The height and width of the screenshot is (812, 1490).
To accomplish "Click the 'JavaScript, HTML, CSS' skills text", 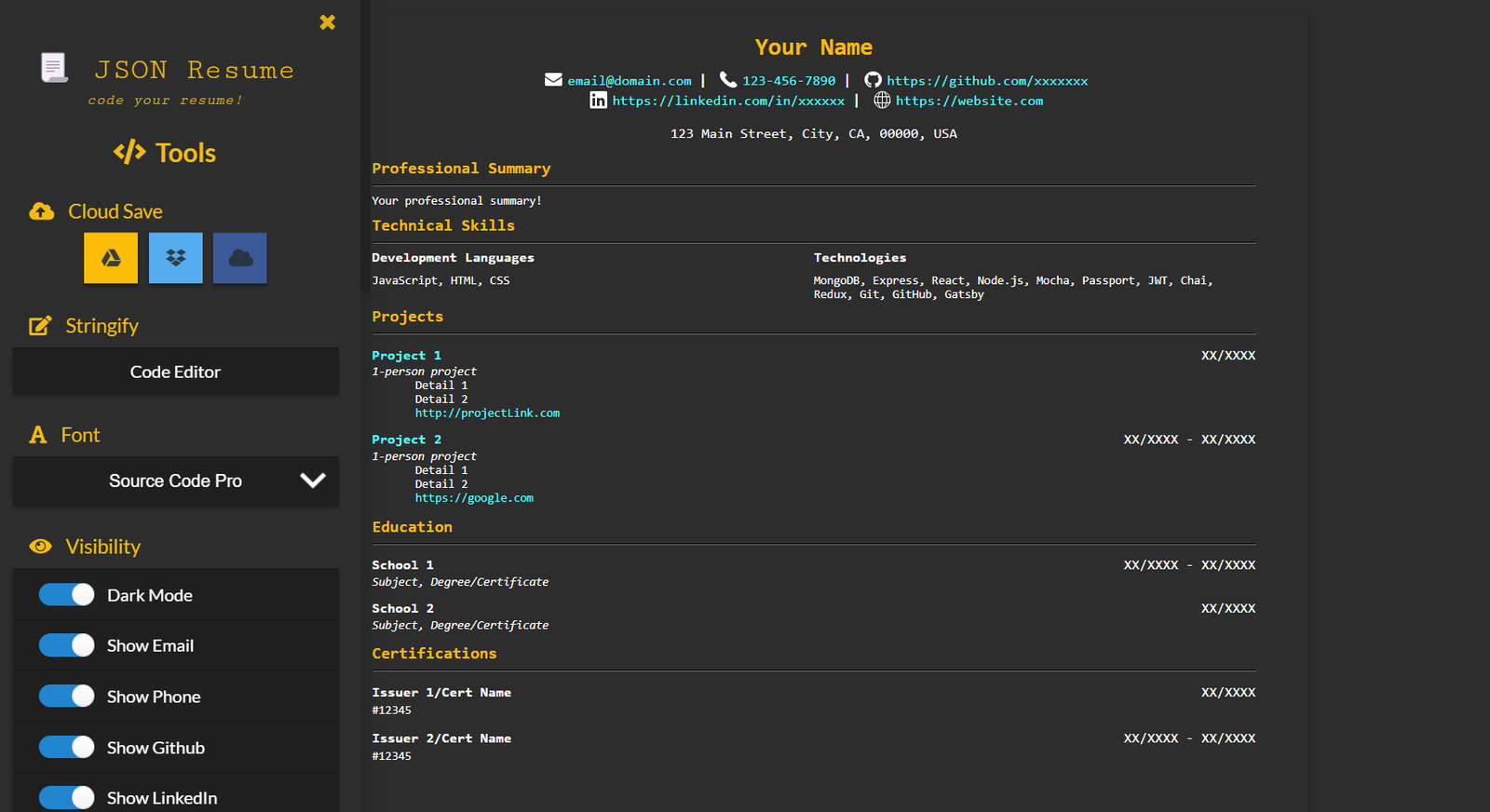I will tap(440, 280).
